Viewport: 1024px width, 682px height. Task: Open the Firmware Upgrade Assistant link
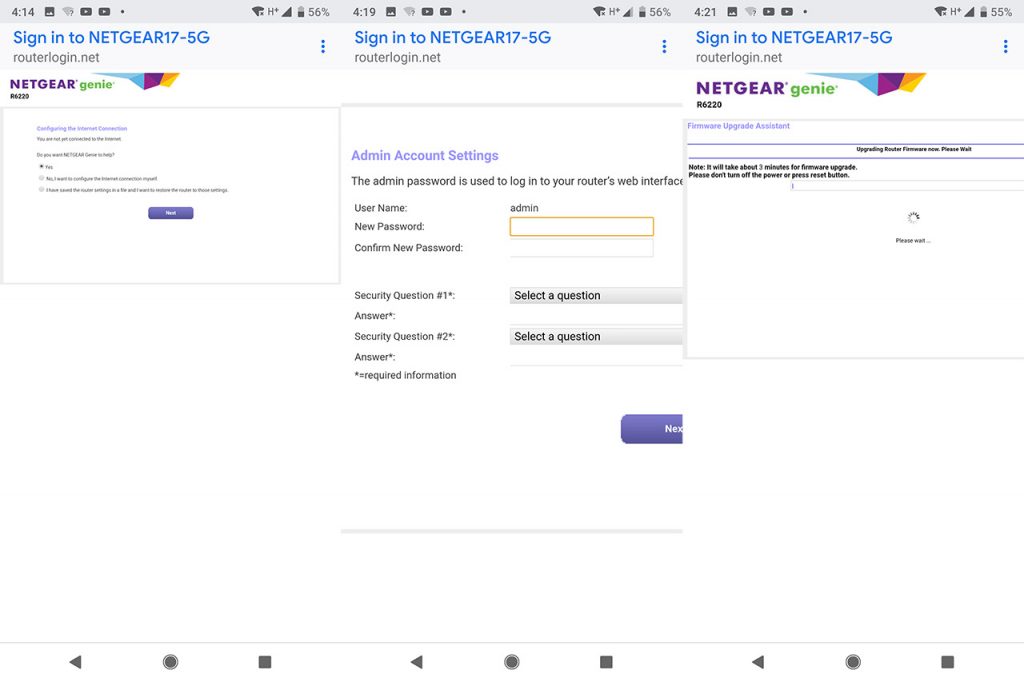coord(737,125)
